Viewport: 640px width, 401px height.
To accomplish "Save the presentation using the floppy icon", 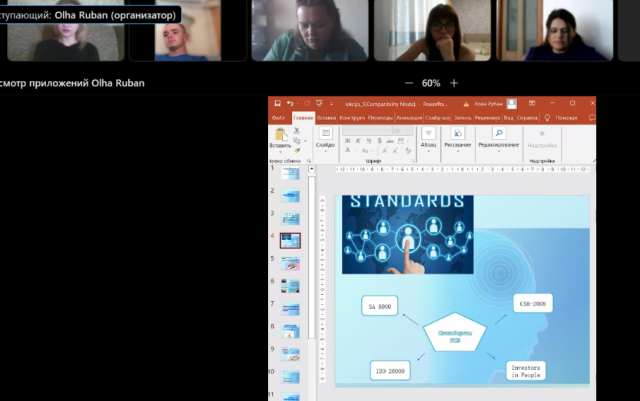I will tap(278, 103).
